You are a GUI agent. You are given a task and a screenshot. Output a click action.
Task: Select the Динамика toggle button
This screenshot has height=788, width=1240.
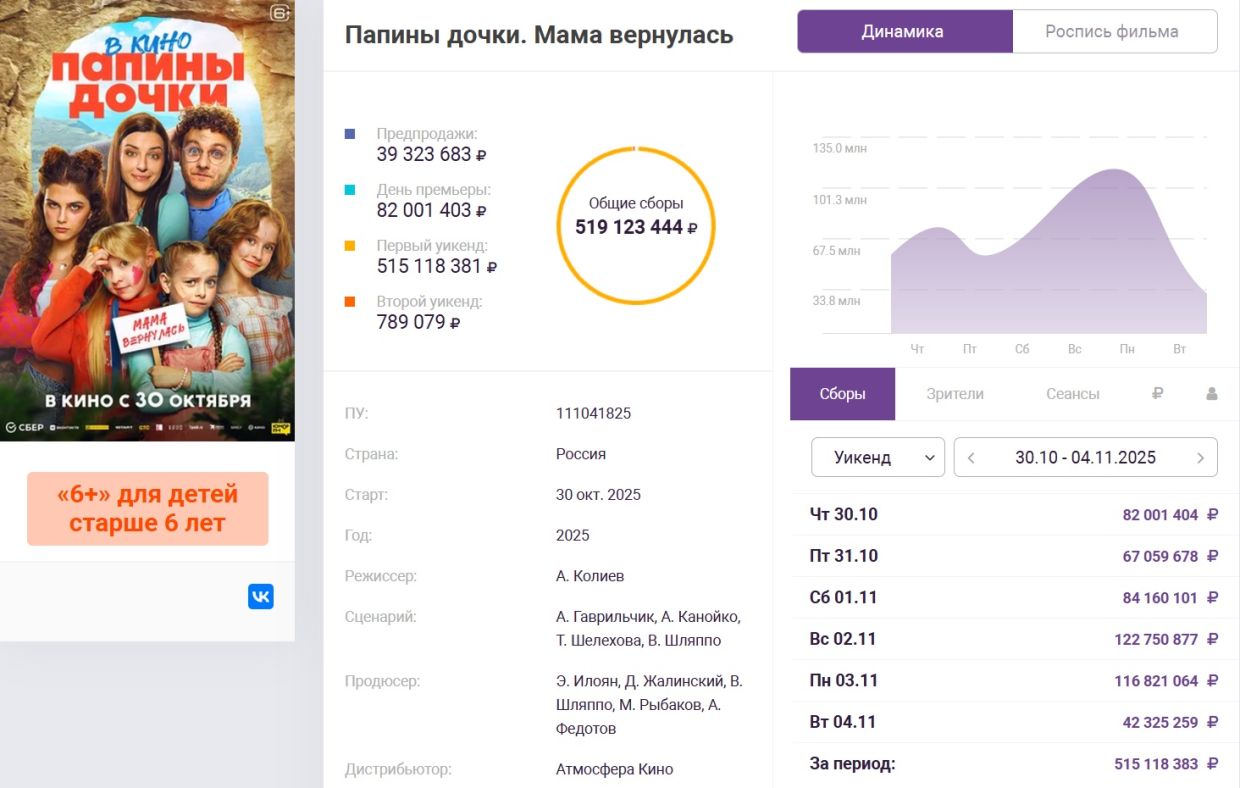[903, 32]
